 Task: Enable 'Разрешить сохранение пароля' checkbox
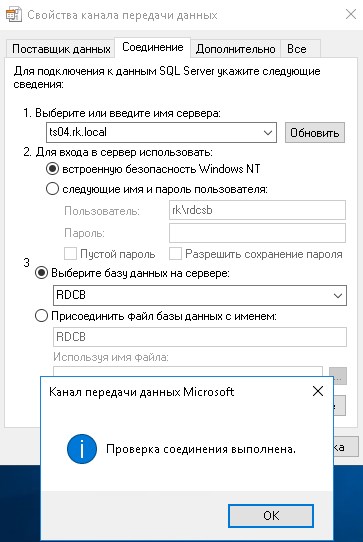point(175,254)
